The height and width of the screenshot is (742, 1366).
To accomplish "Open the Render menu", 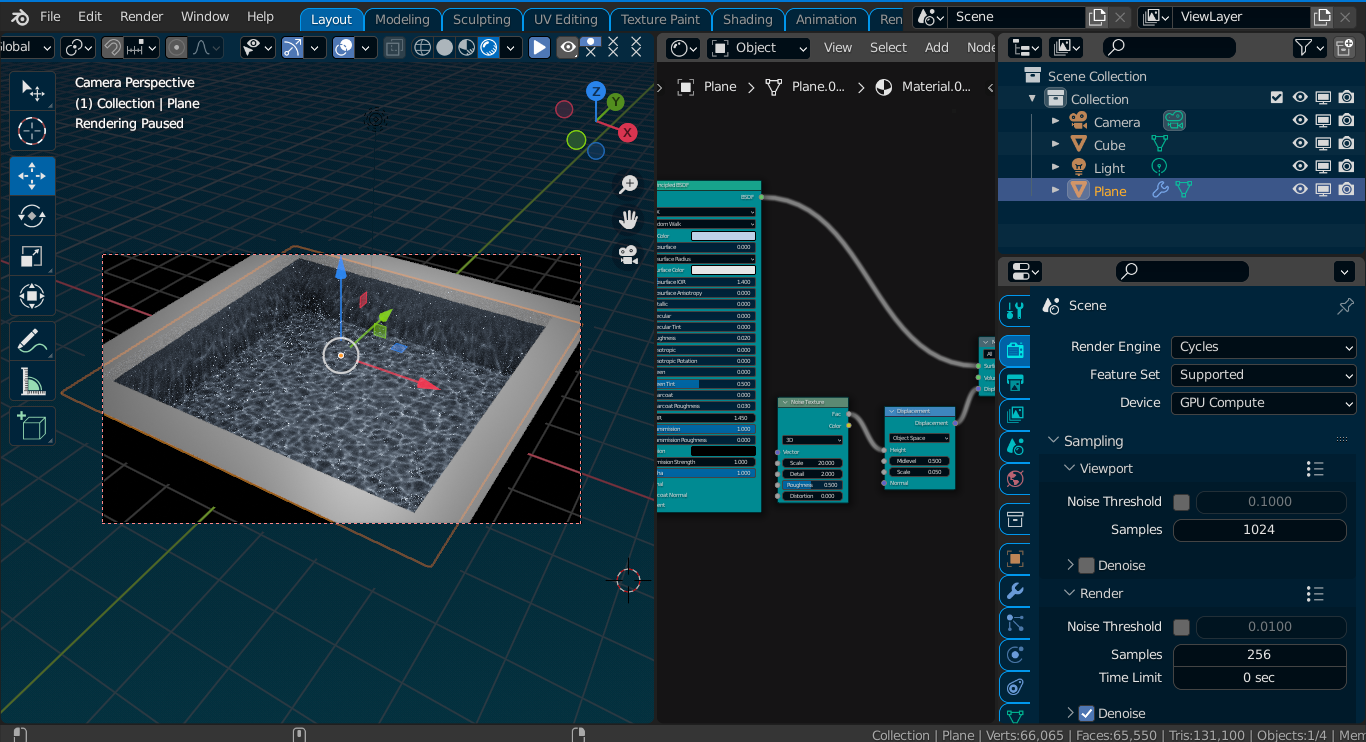I will click(141, 17).
